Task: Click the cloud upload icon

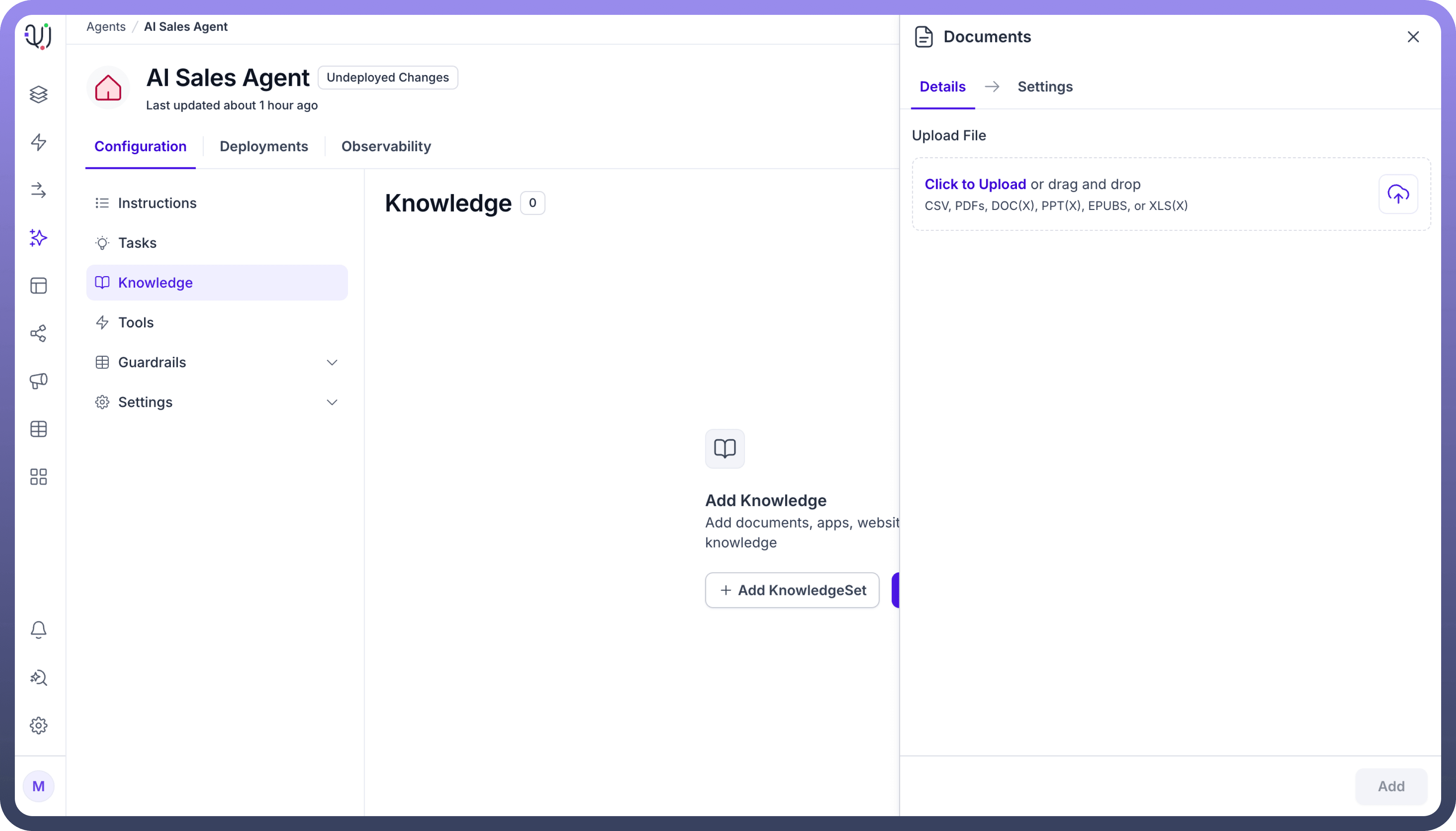Action: click(1397, 194)
